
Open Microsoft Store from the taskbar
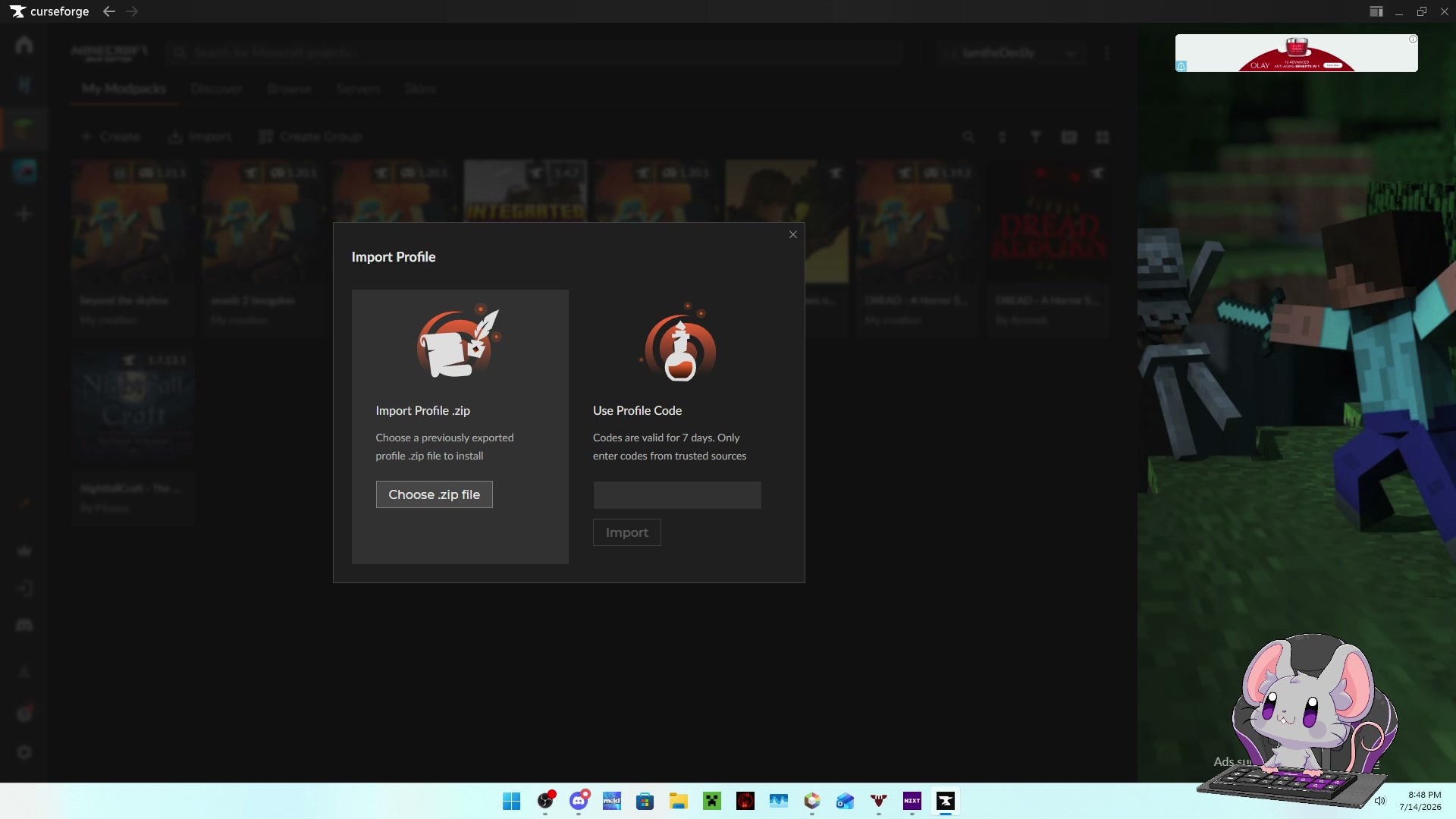pos(645,802)
